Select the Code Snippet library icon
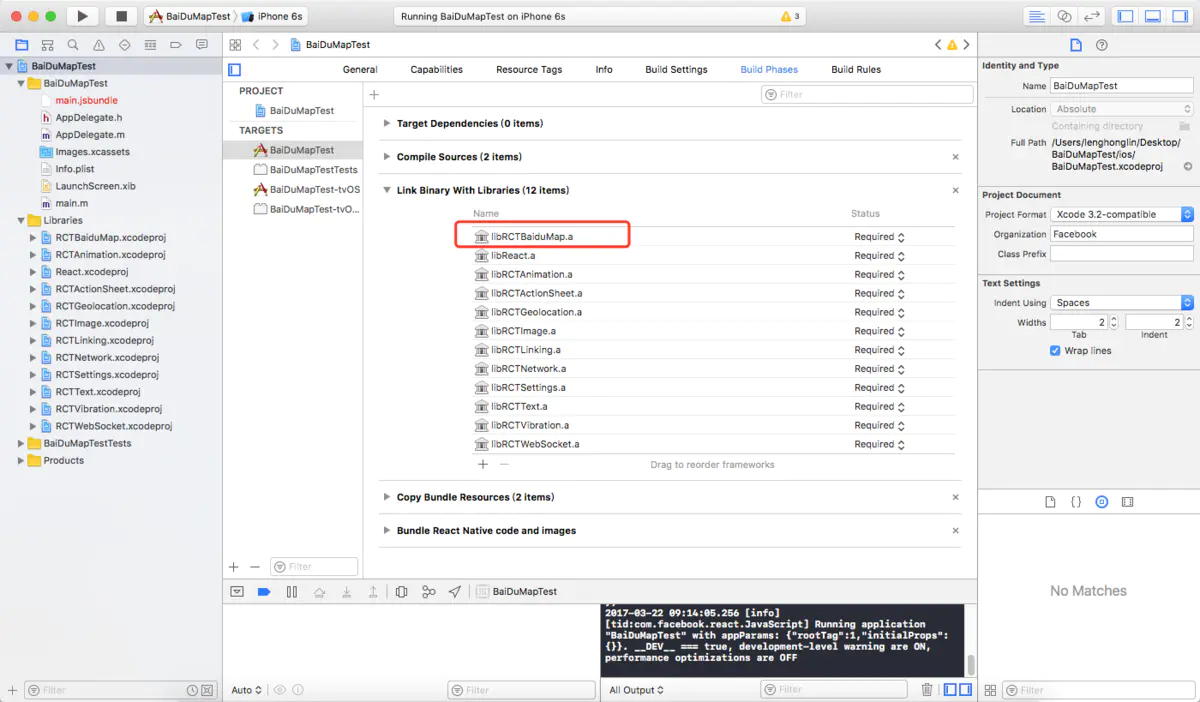 coord(1076,502)
